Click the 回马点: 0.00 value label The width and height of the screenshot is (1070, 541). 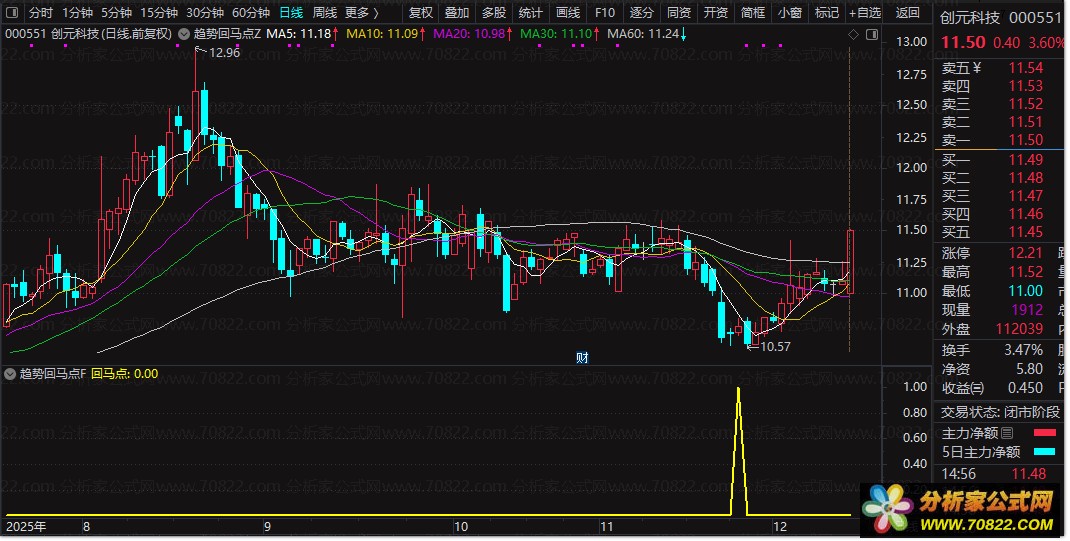pyautogui.click(x=124, y=374)
